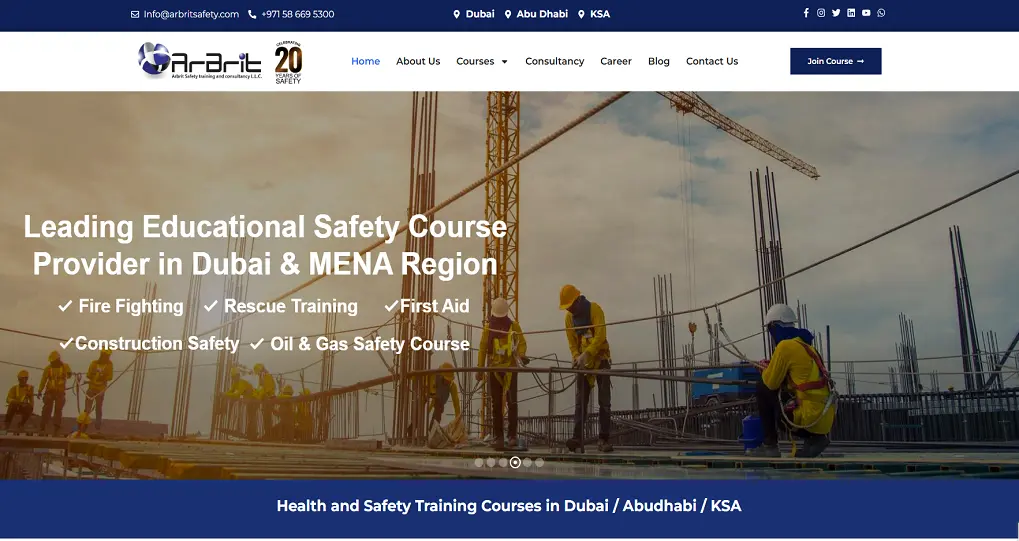Open the Consultancy menu item
Image resolution: width=1019 pixels, height=541 pixels.
pyautogui.click(x=554, y=61)
